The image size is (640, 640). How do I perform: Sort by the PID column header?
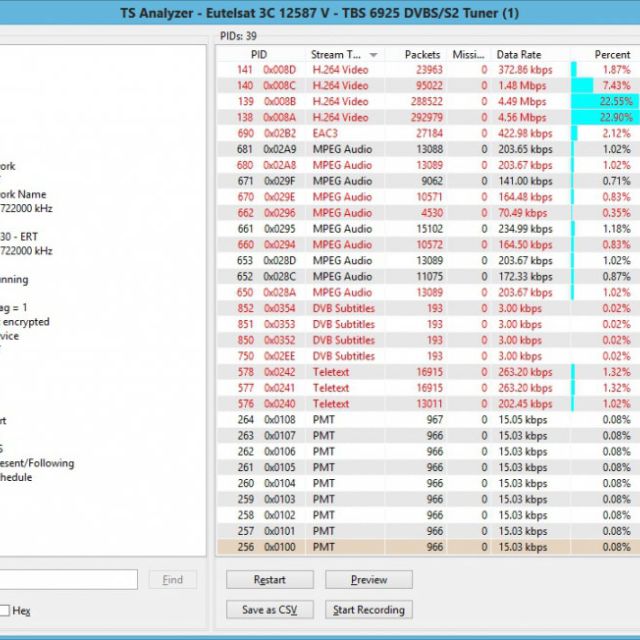click(x=259, y=54)
